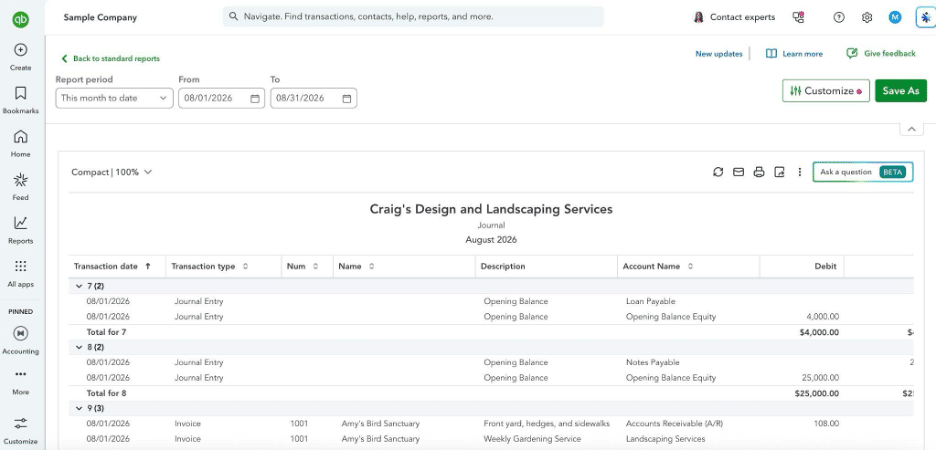Open the Compact 100% view dropdown
Viewport: 936px width, 450px height.
click(x=112, y=172)
